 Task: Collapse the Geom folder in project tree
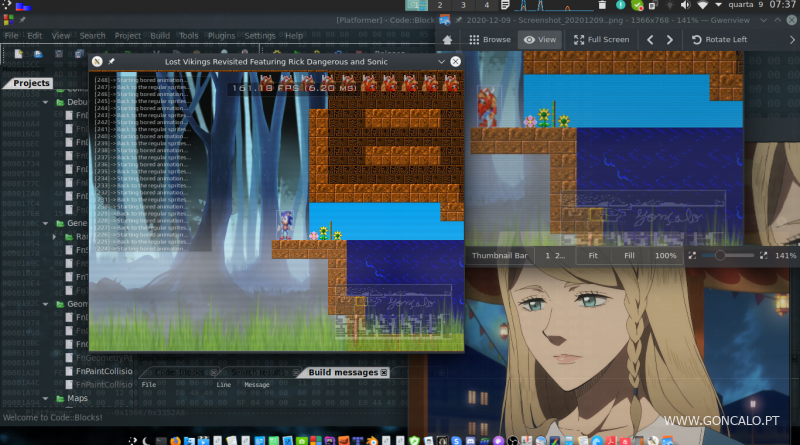pos(45,304)
